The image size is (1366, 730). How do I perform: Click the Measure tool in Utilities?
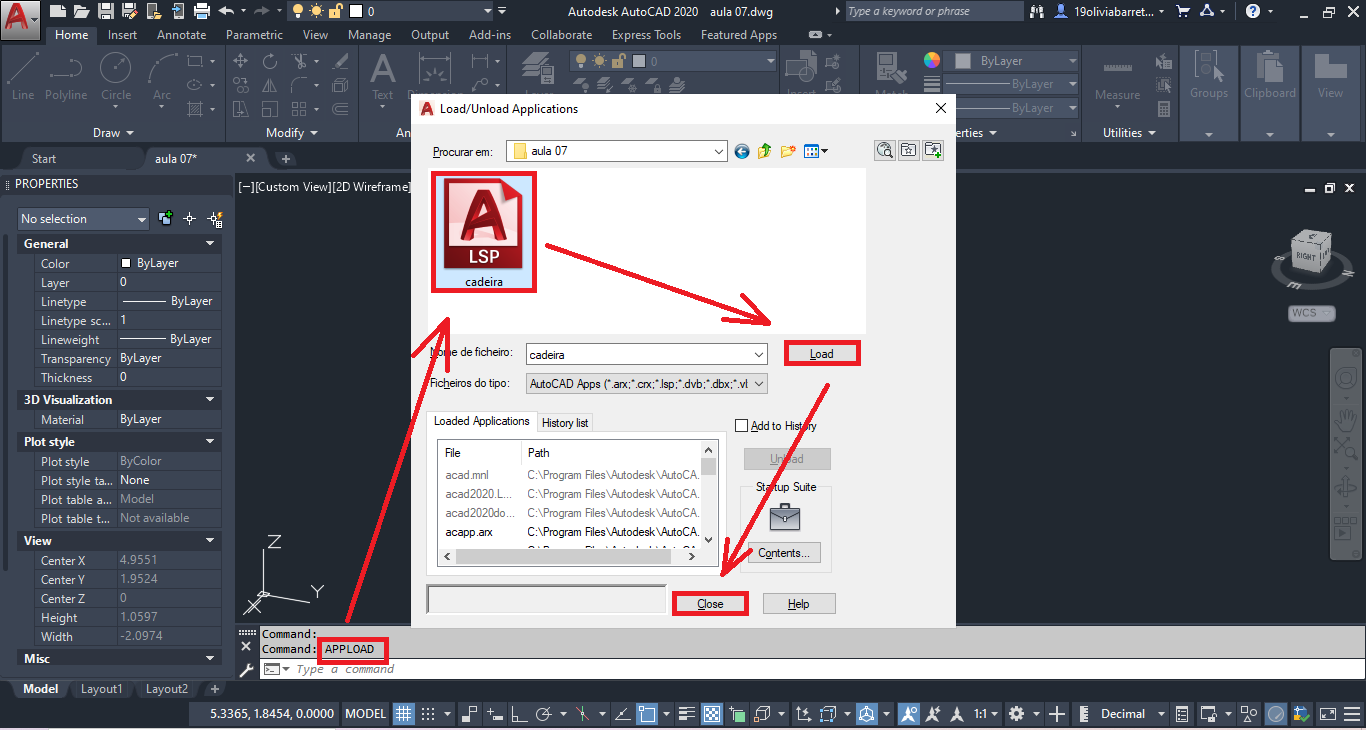[x=1117, y=78]
